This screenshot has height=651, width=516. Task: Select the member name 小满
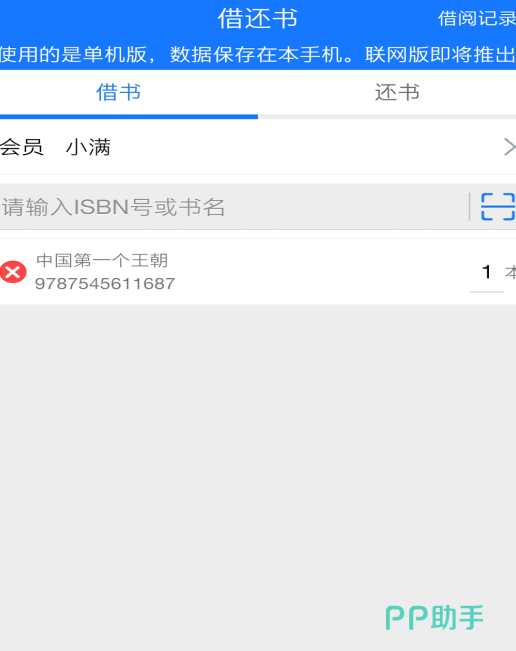coord(88,147)
